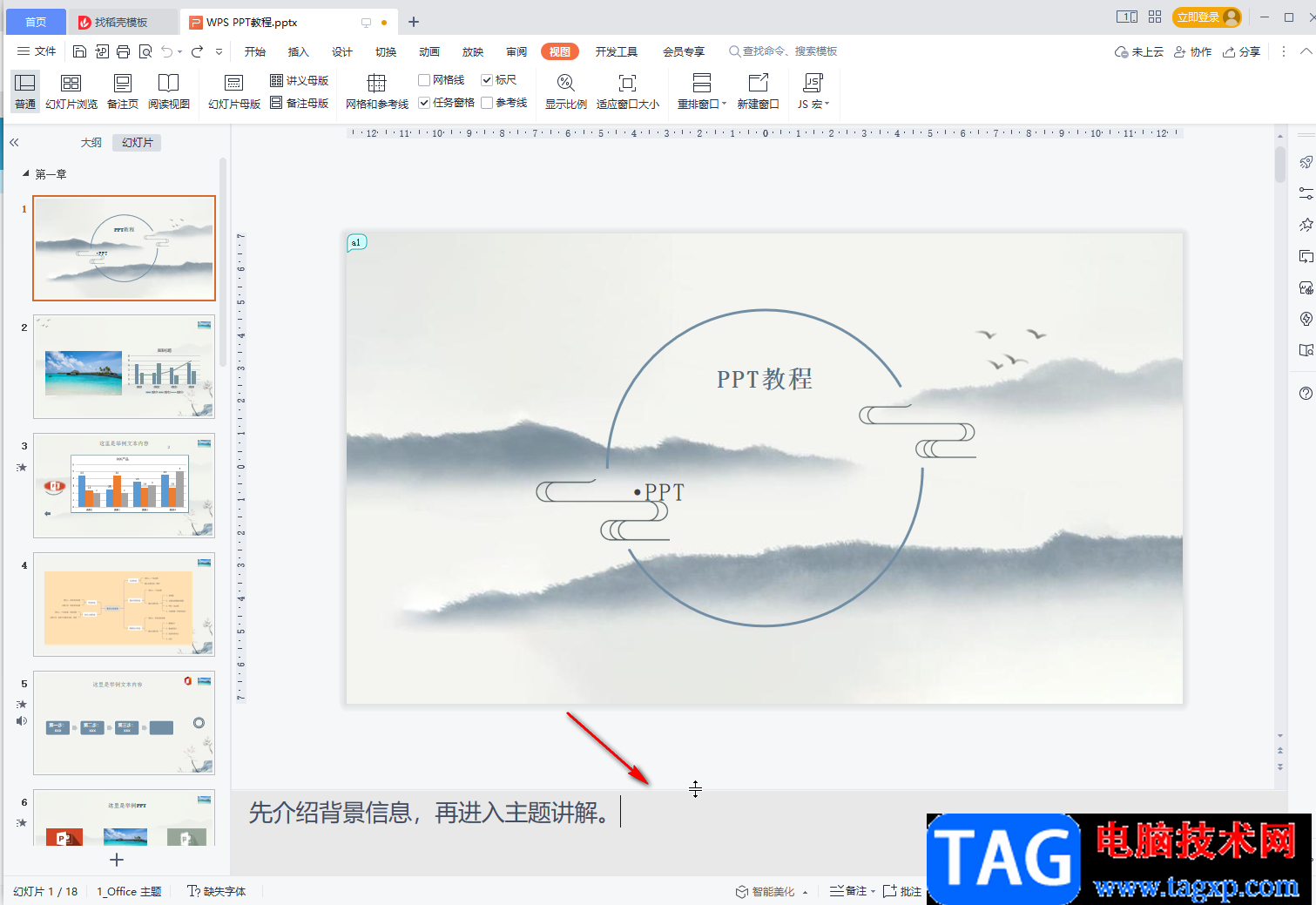Collapse the ribbon with chevron
Viewport: 1316px width, 905px height.
1306,51
